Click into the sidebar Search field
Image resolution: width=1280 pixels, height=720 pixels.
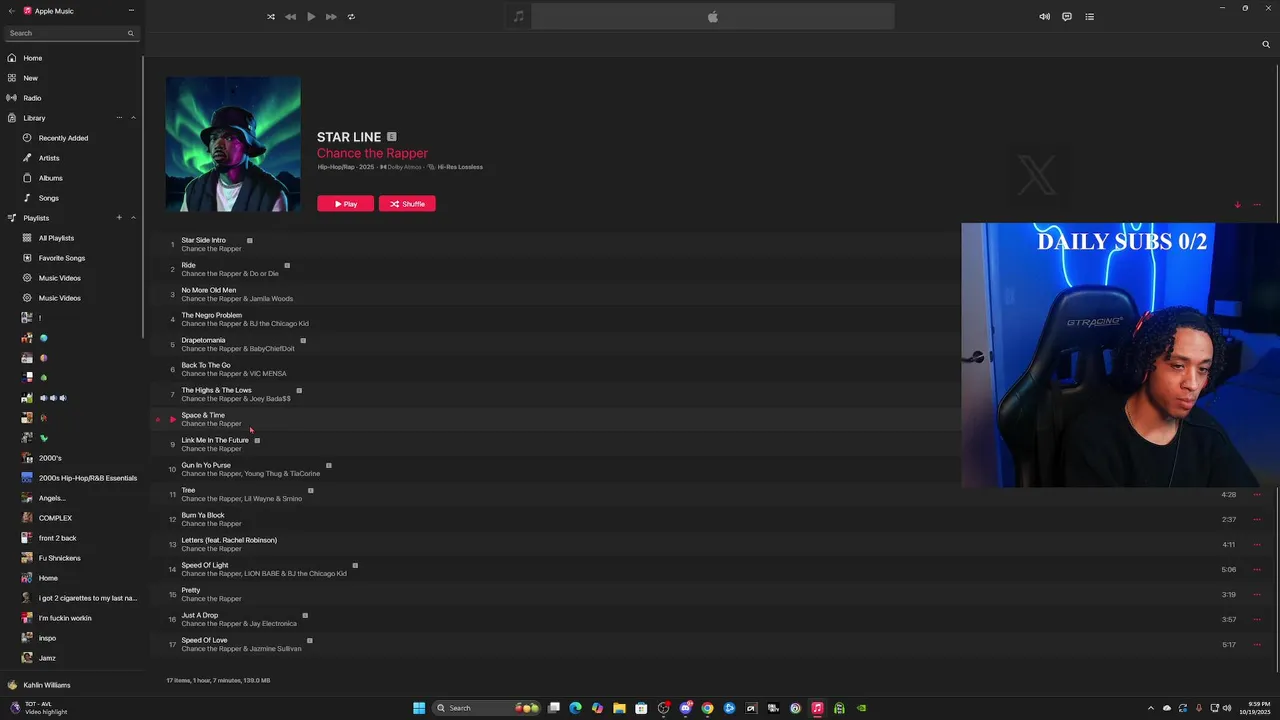tap(70, 33)
